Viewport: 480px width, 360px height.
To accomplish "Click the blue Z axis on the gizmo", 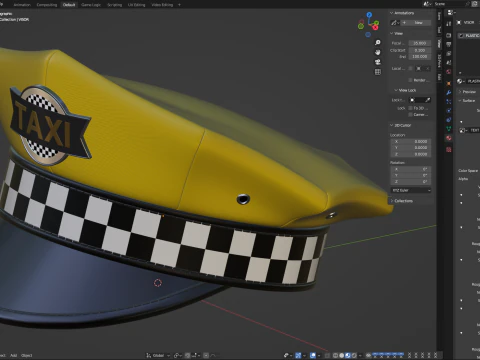I will (369, 15).
